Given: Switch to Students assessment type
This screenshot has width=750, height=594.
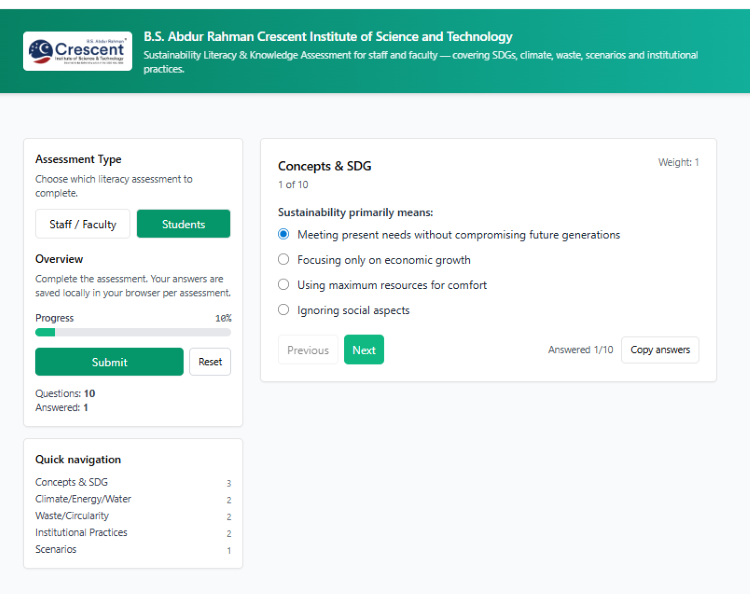Looking at the screenshot, I should (183, 224).
